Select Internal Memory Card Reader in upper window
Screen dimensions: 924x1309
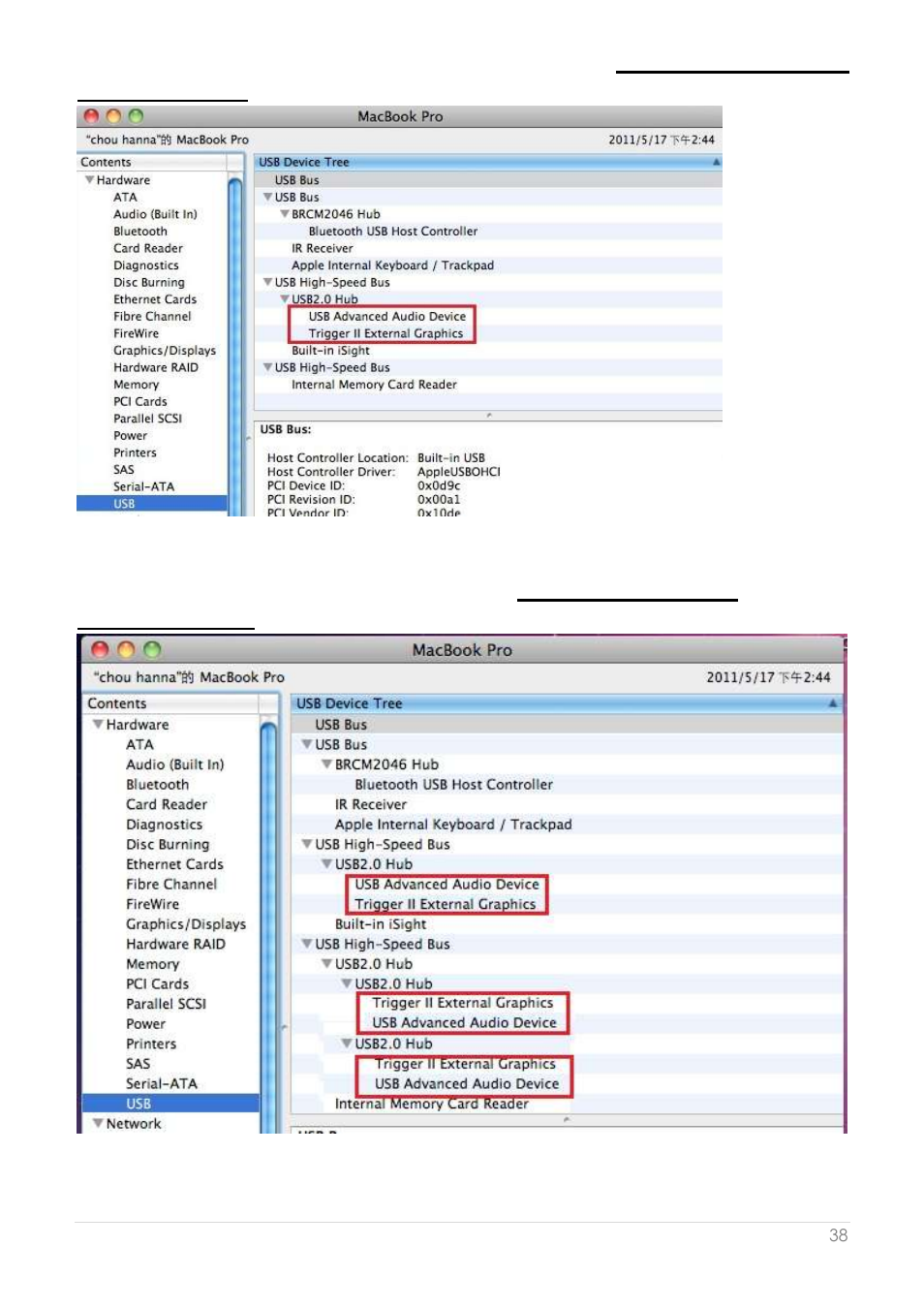point(375,385)
